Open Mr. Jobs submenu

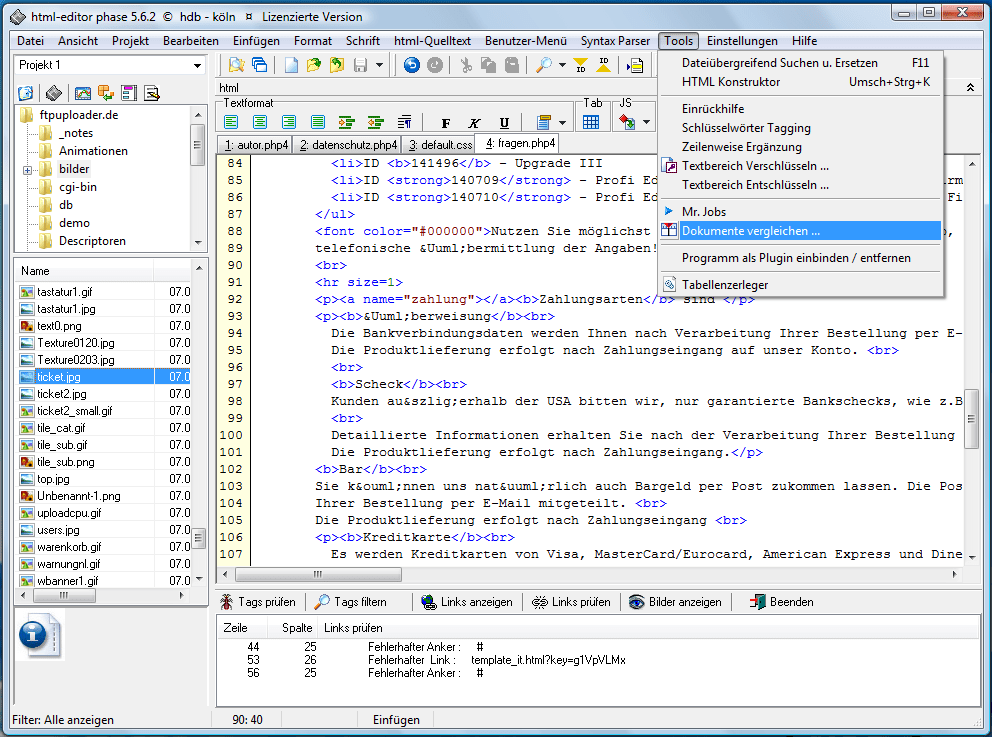(x=800, y=212)
